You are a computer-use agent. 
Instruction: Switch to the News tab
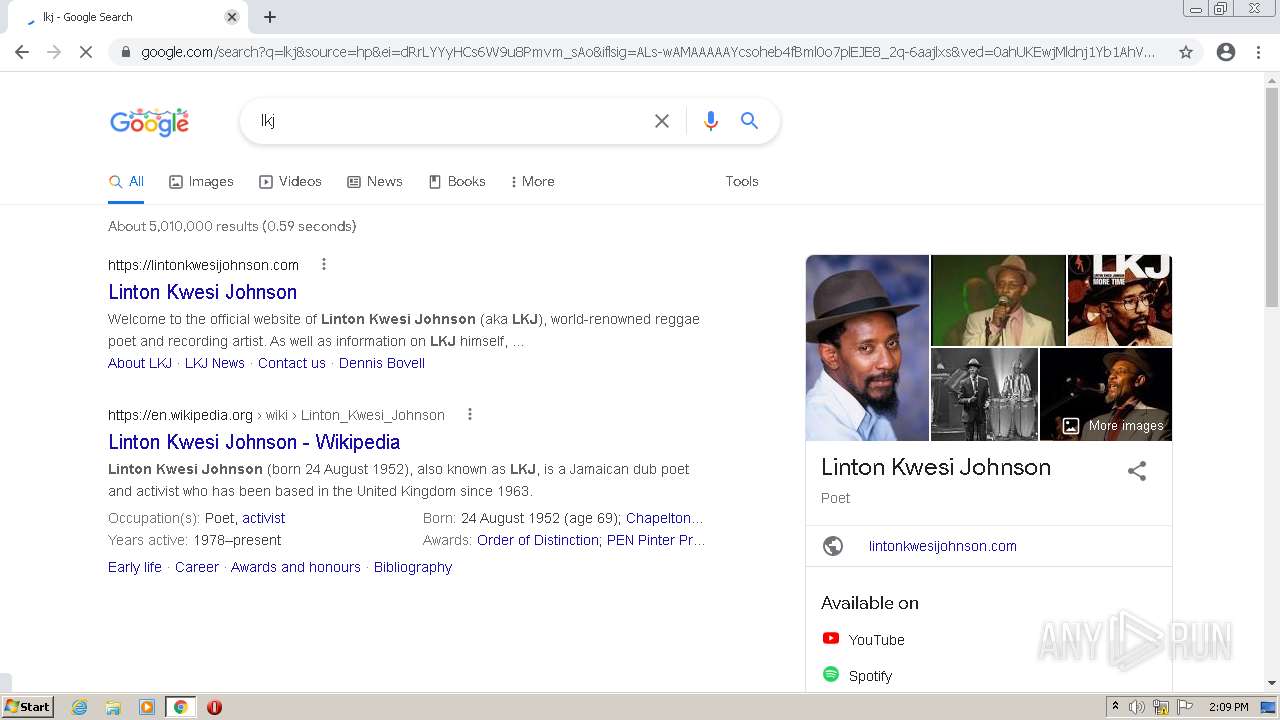coord(375,182)
